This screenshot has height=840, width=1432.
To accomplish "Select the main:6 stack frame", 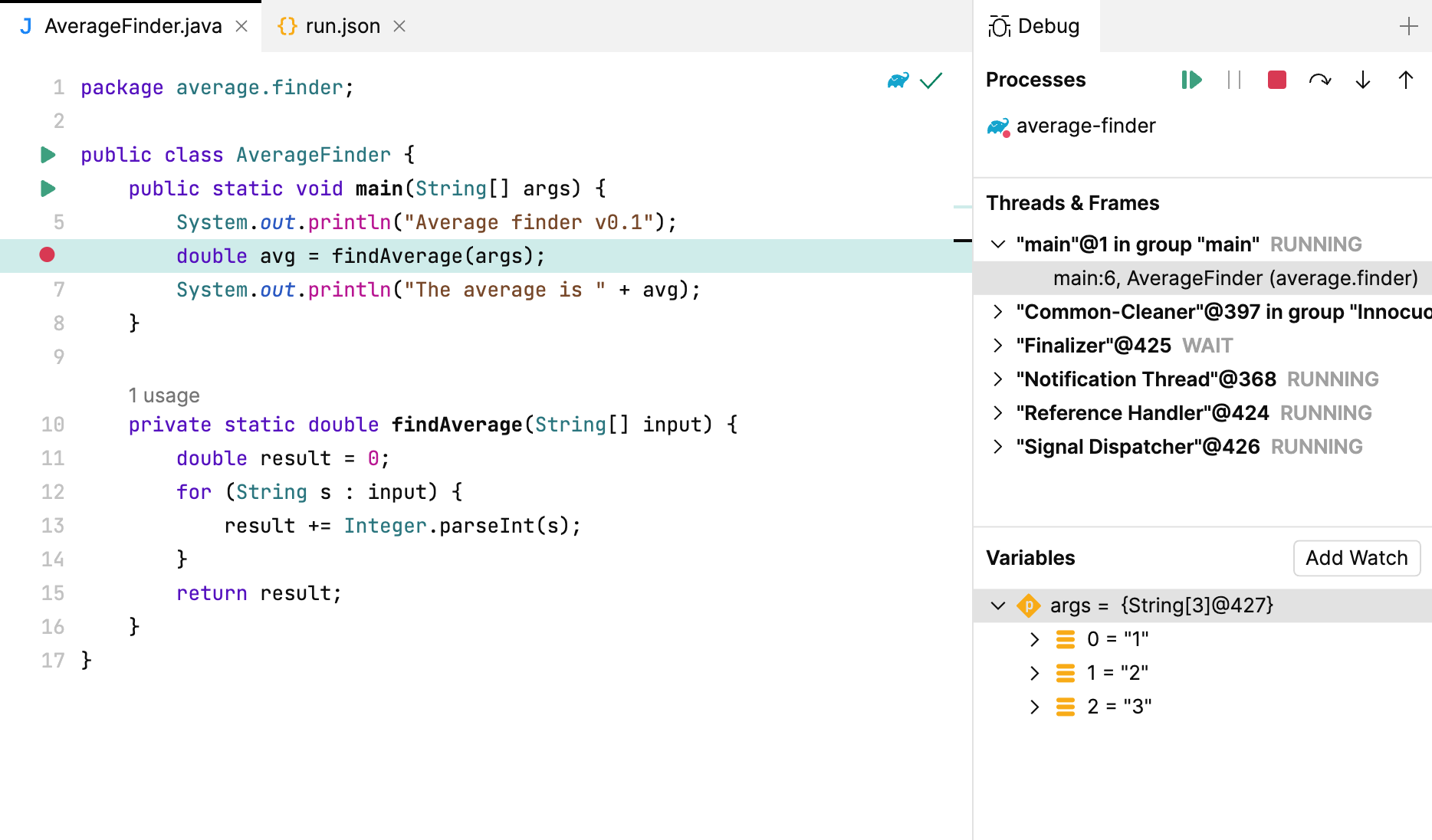I will (x=1234, y=277).
